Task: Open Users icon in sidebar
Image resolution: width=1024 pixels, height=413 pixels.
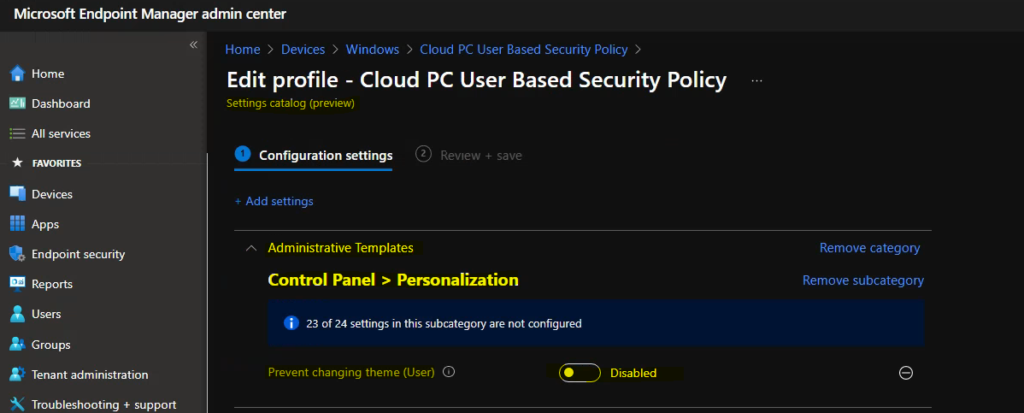Action: click(x=18, y=314)
